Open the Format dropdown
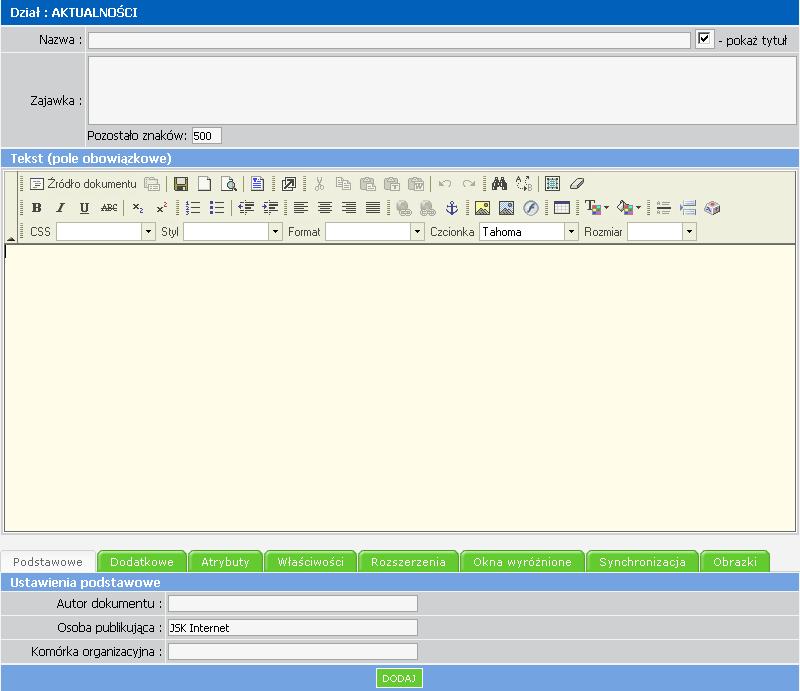 coord(417,232)
